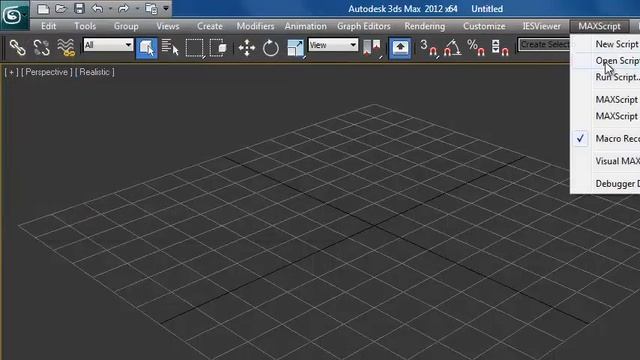Click the Realistic shading label
This screenshot has height=360, width=640.
coord(95,72)
